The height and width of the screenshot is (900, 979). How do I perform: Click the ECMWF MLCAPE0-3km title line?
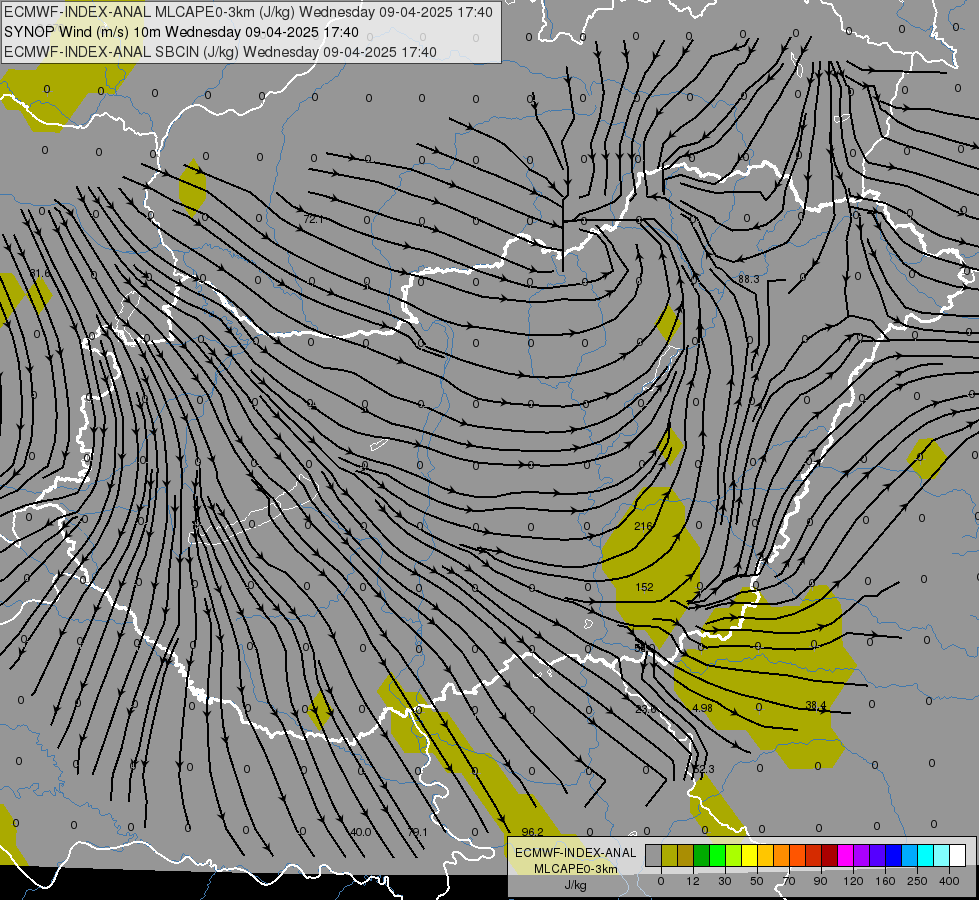tap(248, 12)
